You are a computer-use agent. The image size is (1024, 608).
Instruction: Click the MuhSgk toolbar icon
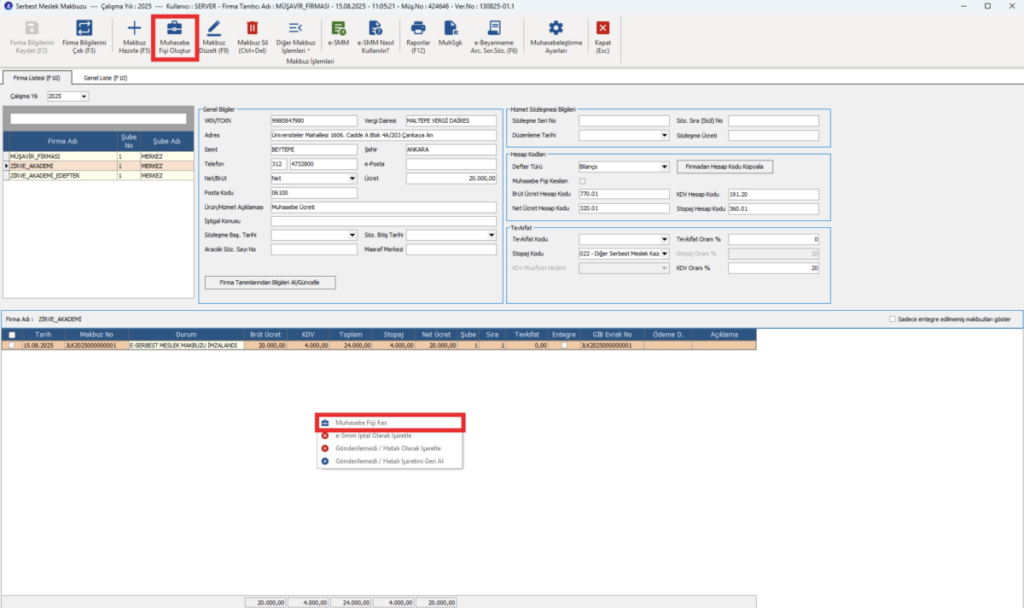[450, 28]
